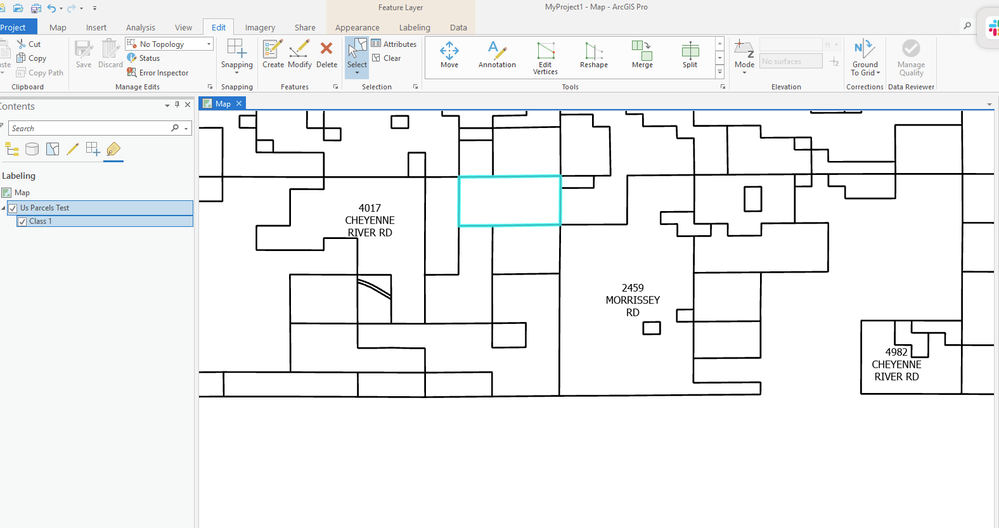Switch Contents to List By Labeling
The width and height of the screenshot is (999, 528).
(113, 149)
